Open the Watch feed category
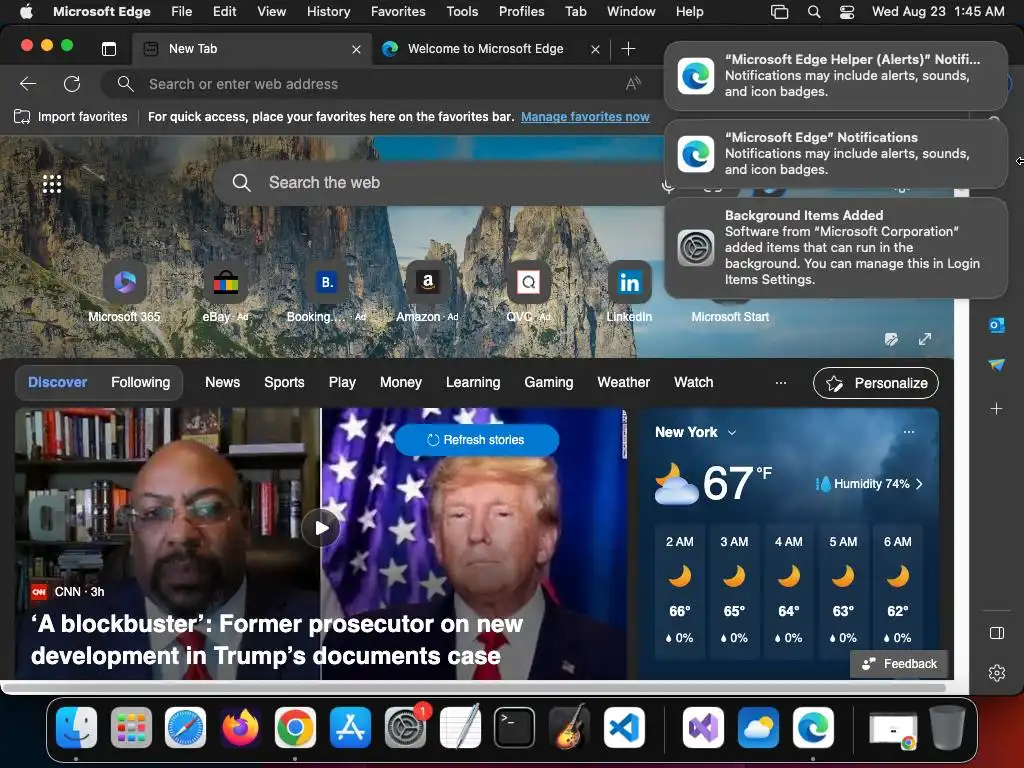Viewport: 1024px width, 768px height. pos(694,383)
